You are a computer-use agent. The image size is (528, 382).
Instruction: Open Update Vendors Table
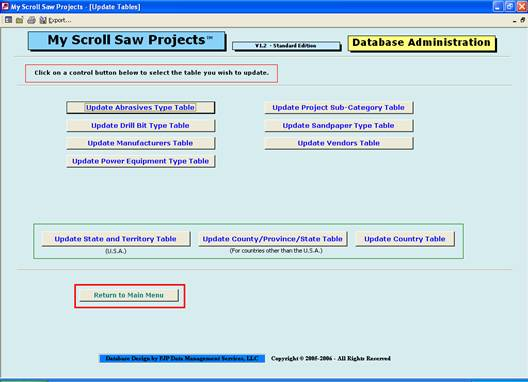338,143
